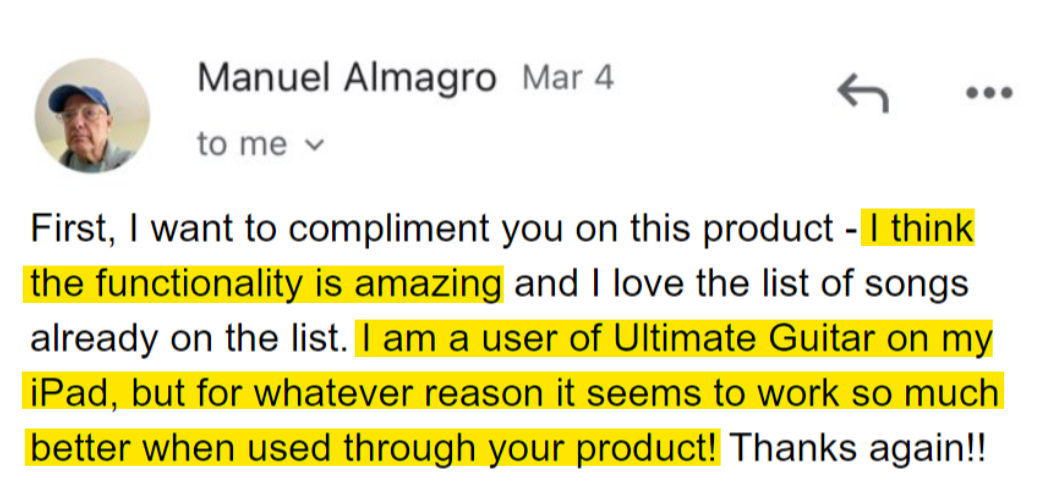This screenshot has width=1052, height=498.
Task: Click the "to me" recipient text
Action: 242,144
